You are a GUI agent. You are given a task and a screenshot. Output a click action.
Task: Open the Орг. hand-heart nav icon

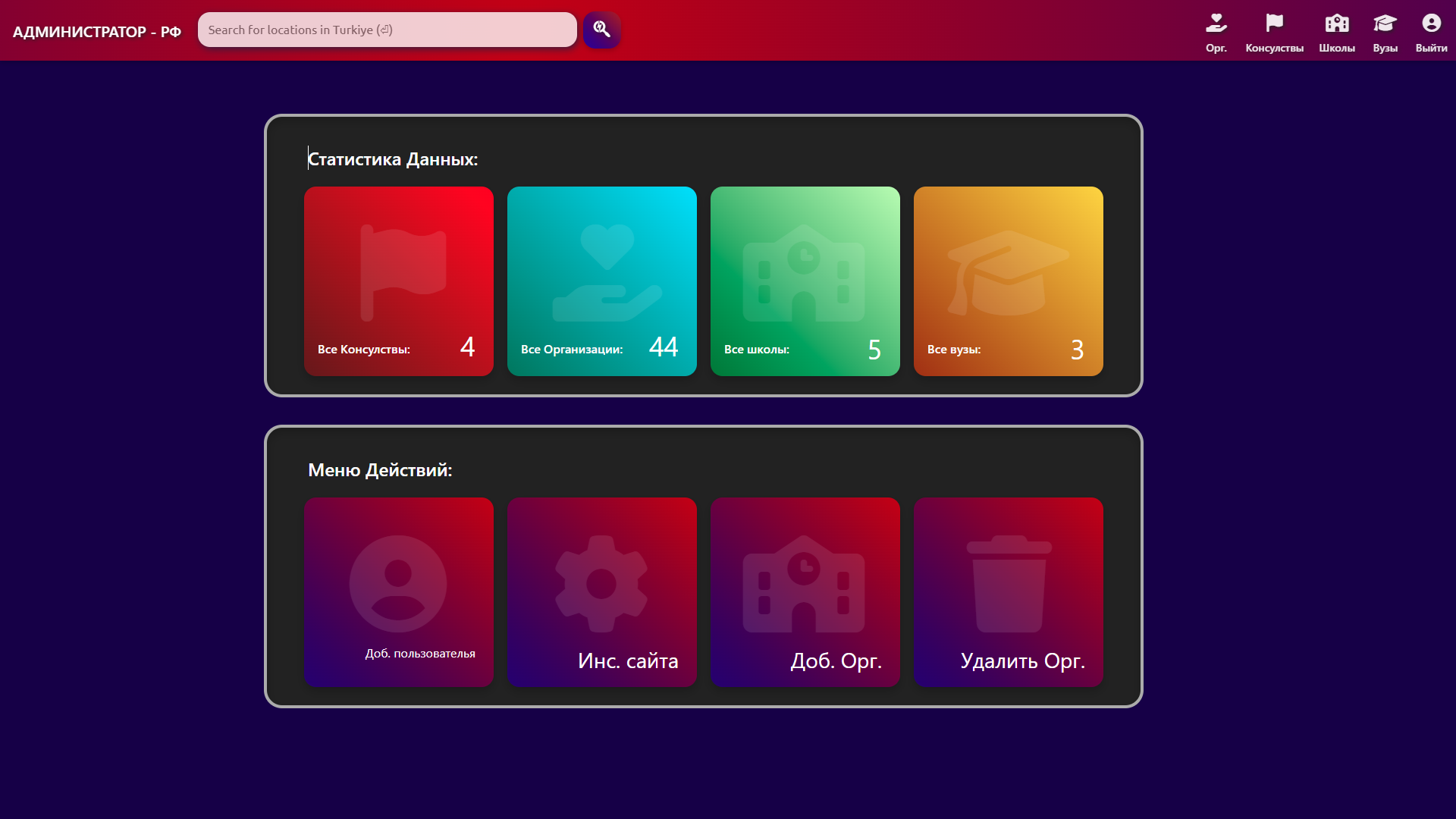coord(1216,24)
